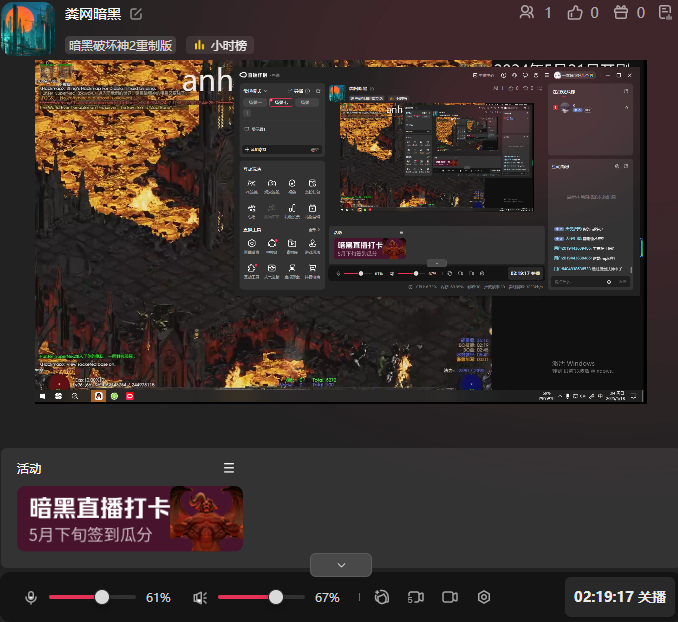Click the 61% microphone level value
Viewport: 678px width, 622px height.
(x=158, y=598)
